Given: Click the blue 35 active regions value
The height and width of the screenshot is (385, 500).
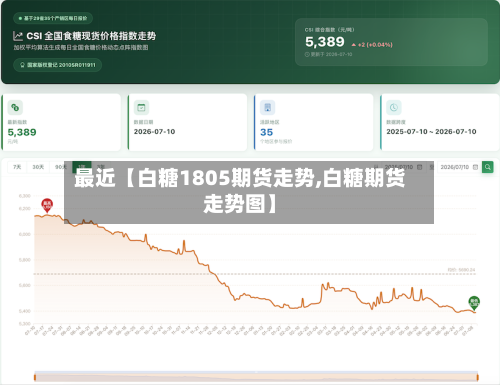Looking at the screenshot, I should pos(266,132).
